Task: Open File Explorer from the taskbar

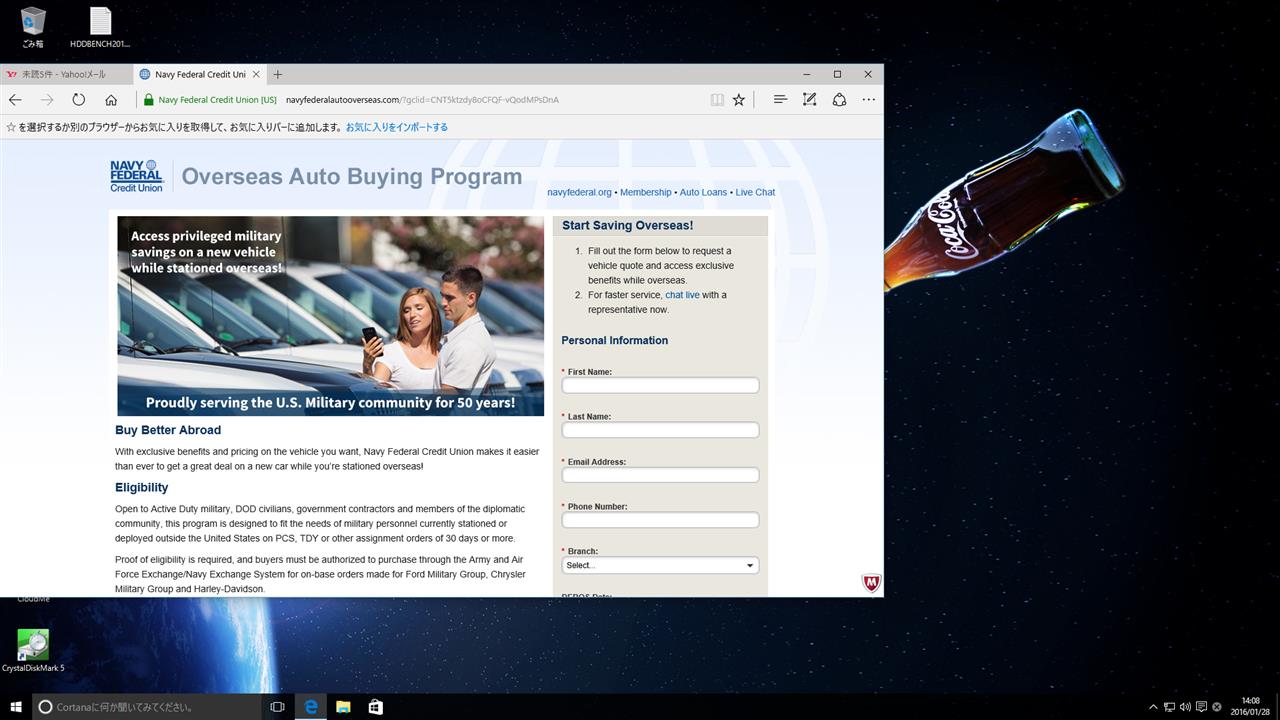Action: click(343, 707)
